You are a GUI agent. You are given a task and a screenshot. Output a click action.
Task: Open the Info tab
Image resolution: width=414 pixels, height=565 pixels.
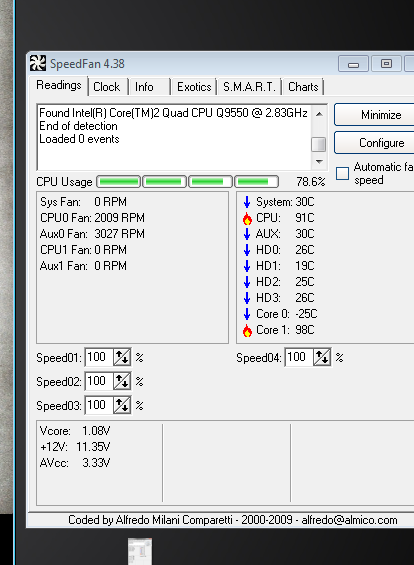(149, 87)
